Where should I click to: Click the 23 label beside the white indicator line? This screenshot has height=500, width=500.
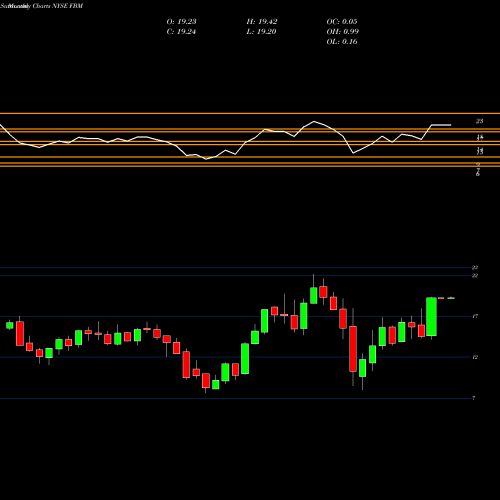pyautogui.click(x=479, y=121)
